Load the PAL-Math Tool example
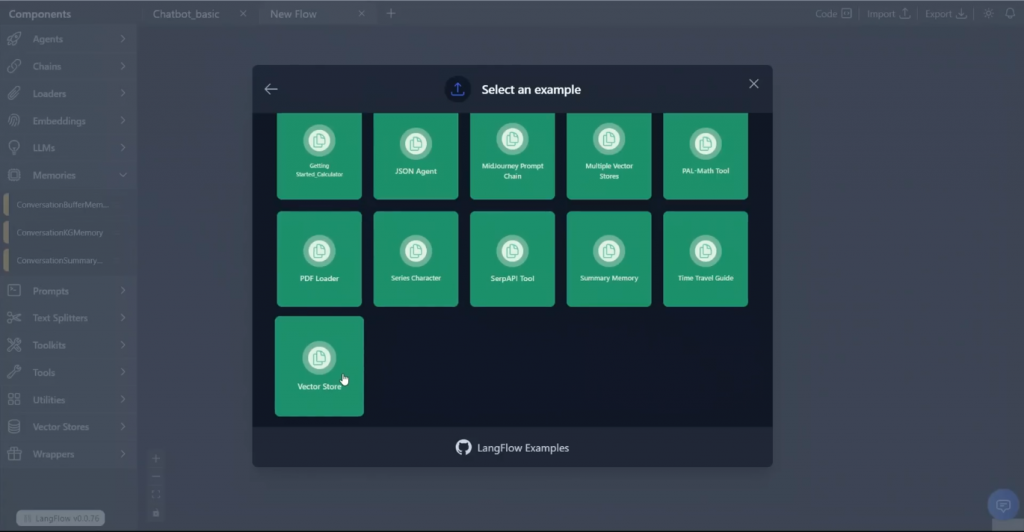The image size is (1024, 532). (705, 156)
